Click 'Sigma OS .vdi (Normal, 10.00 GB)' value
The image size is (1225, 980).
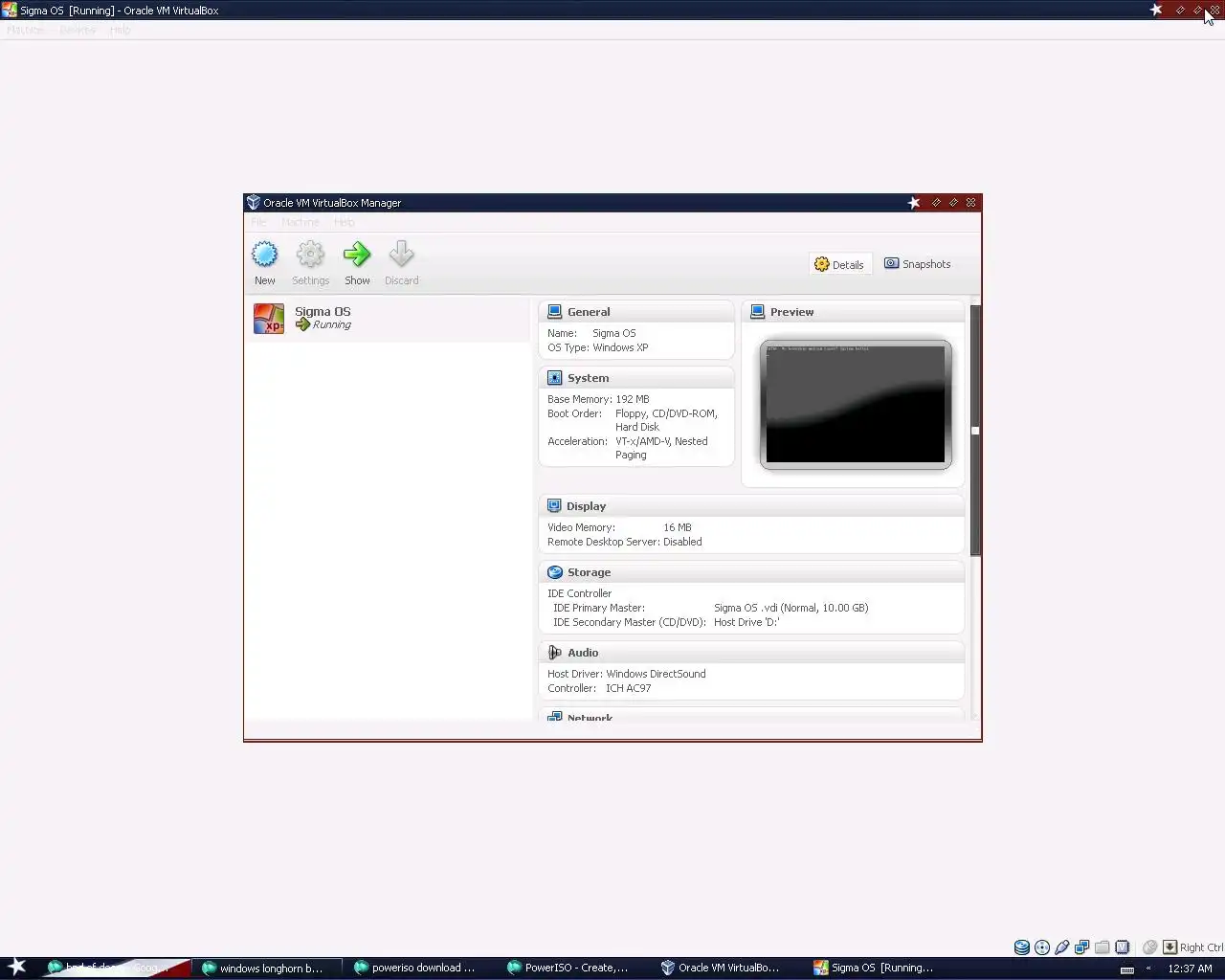791,608
